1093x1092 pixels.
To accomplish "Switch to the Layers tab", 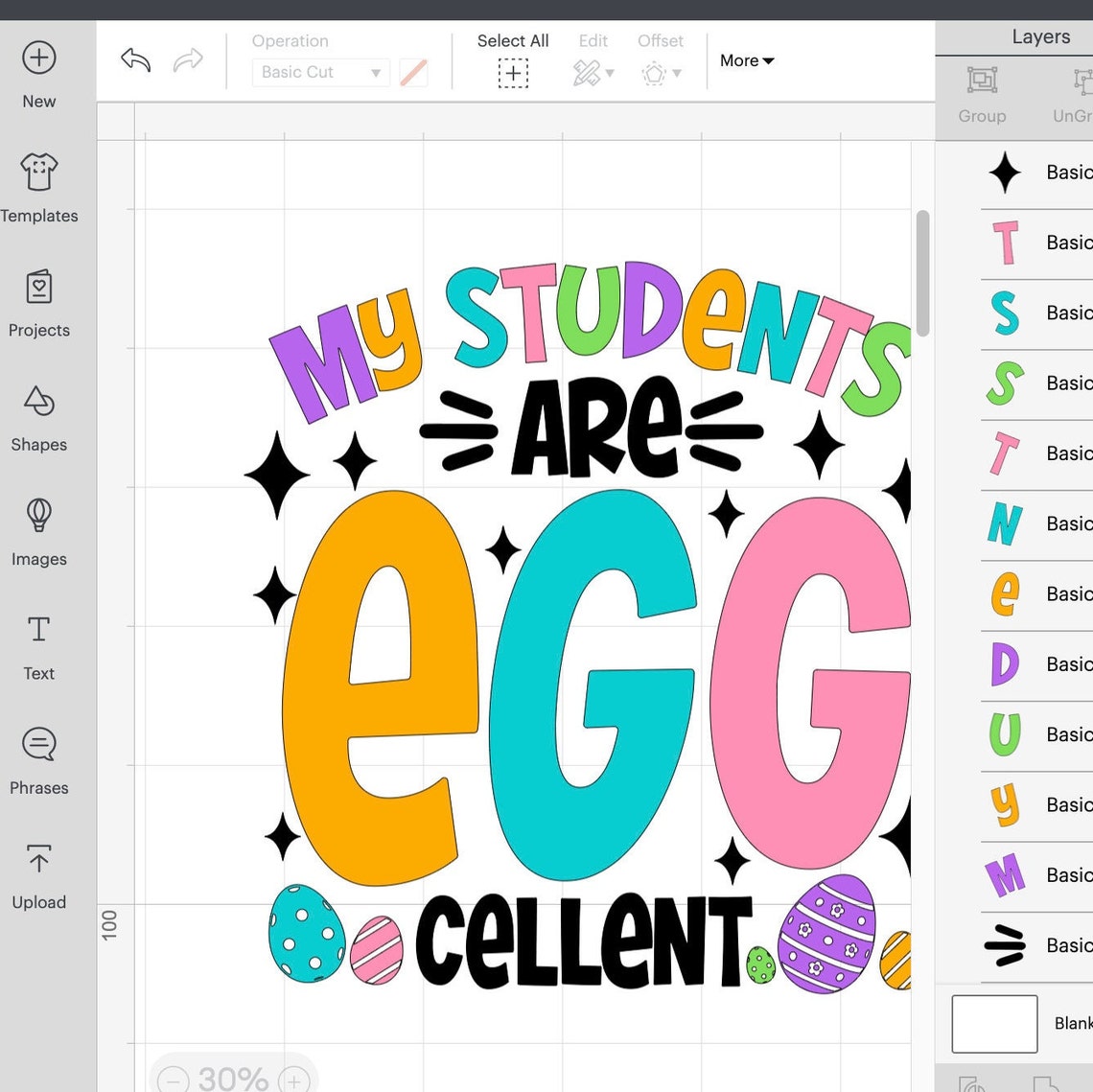I will [1040, 36].
